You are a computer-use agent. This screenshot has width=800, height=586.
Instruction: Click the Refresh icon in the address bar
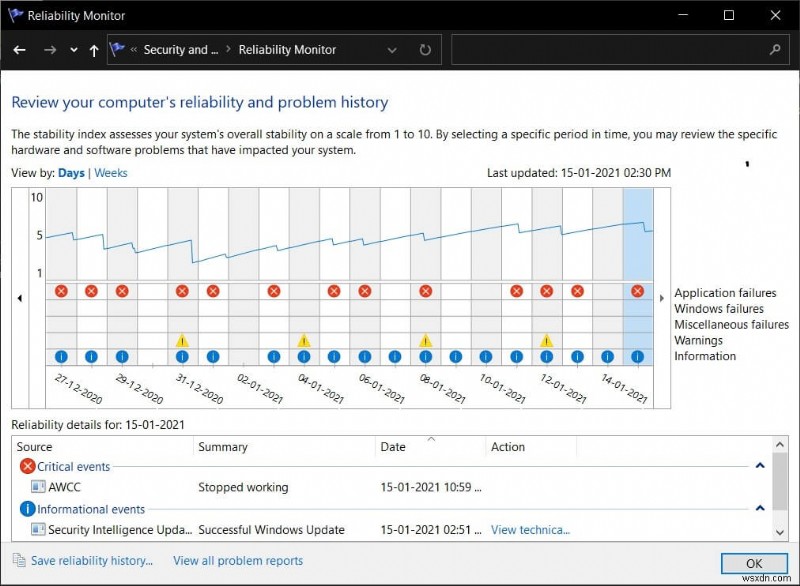click(424, 49)
